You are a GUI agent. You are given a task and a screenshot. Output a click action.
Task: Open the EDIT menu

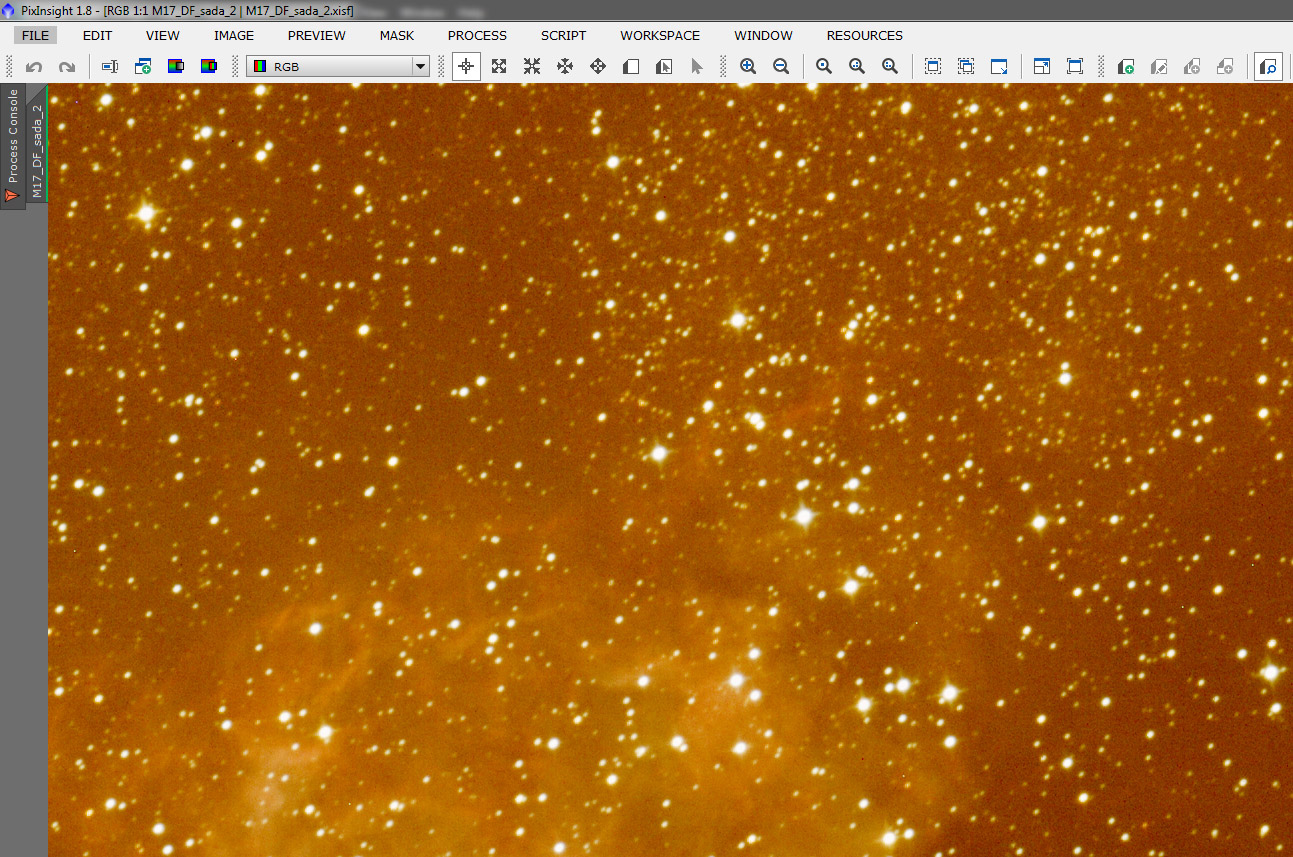pos(97,35)
